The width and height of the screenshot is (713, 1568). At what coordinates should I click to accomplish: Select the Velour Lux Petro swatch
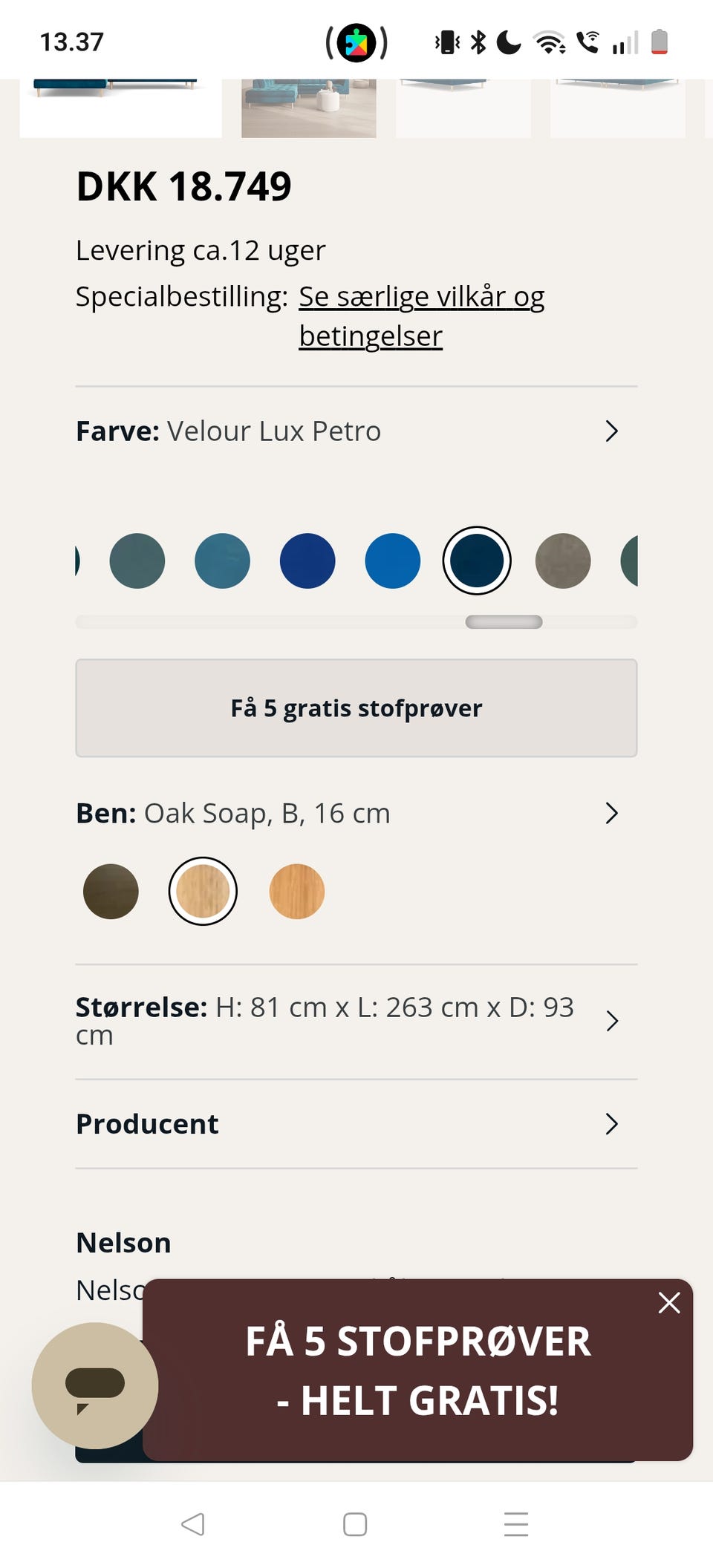[x=477, y=561]
